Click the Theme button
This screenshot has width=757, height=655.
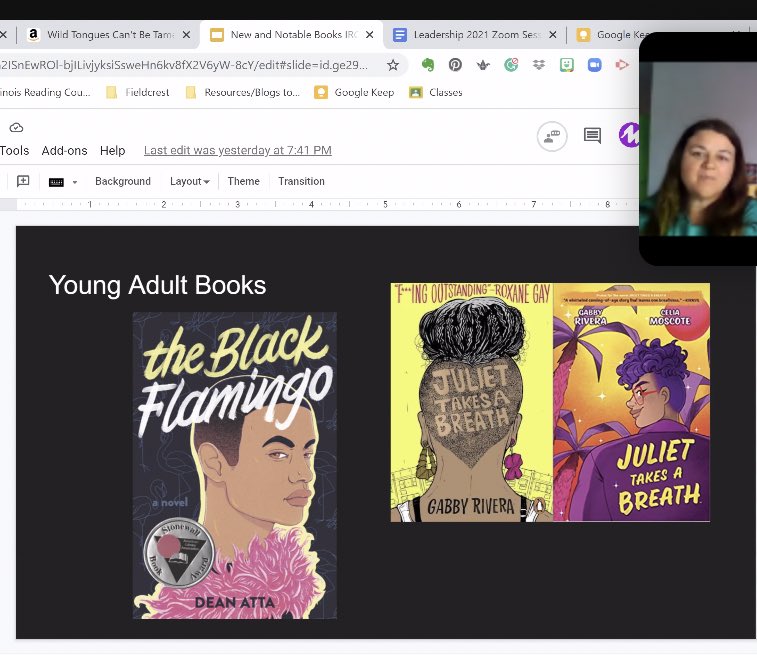pyautogui.click(x=243, y=181)
